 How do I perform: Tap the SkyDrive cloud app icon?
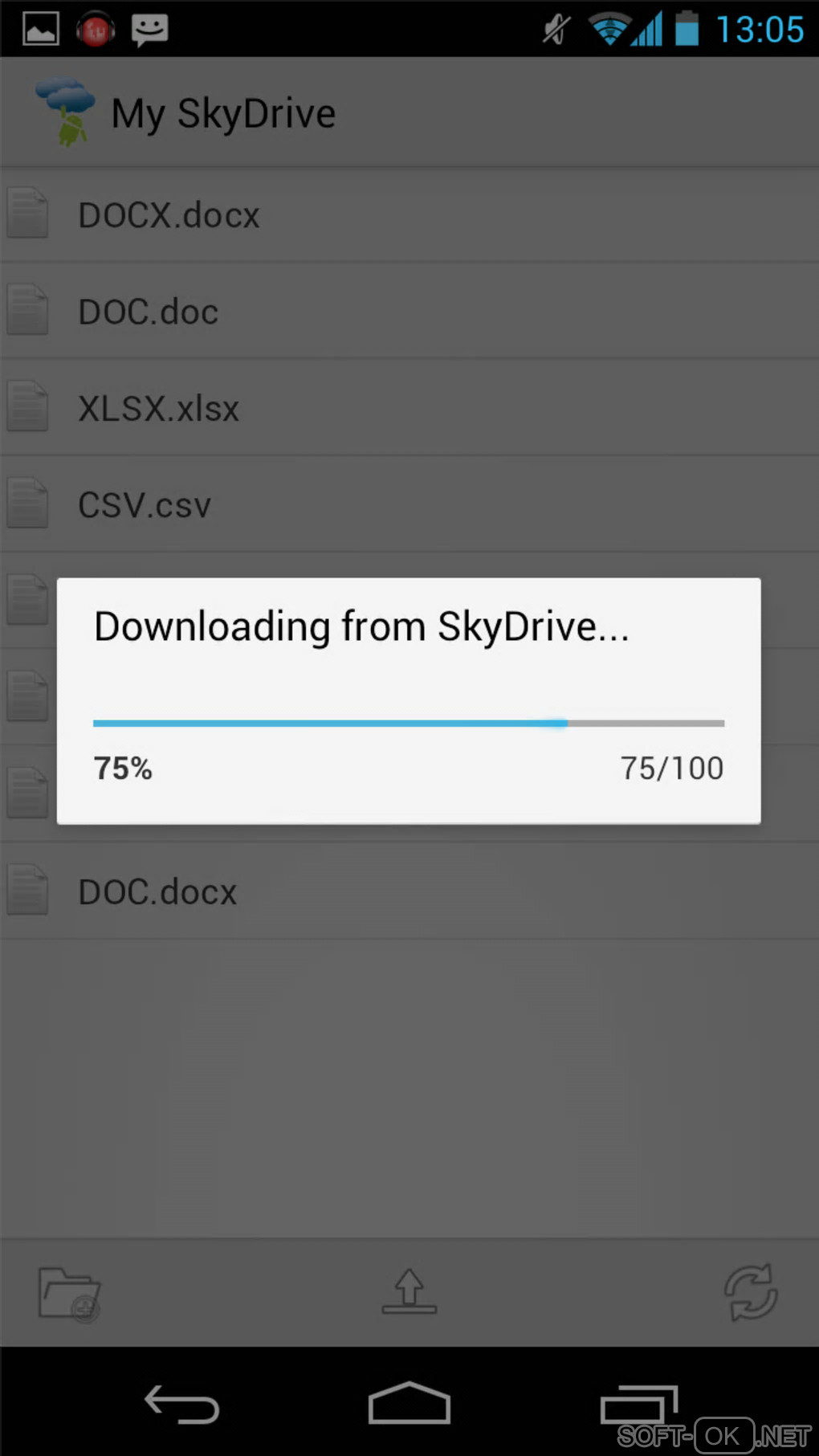(x=66, y=112)
